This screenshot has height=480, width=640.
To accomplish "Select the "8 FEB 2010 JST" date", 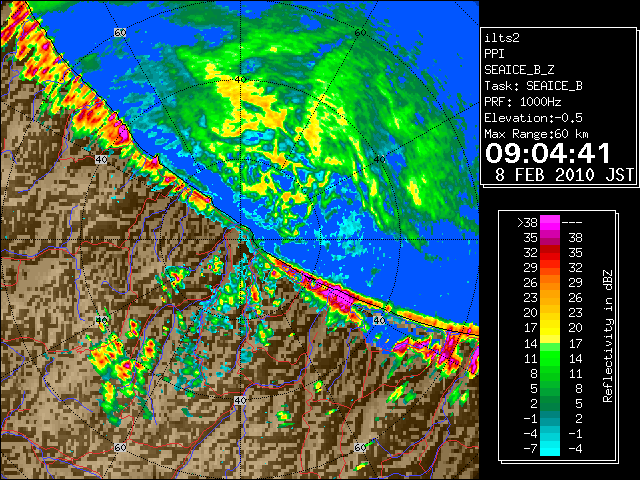I will coord(564,175).
